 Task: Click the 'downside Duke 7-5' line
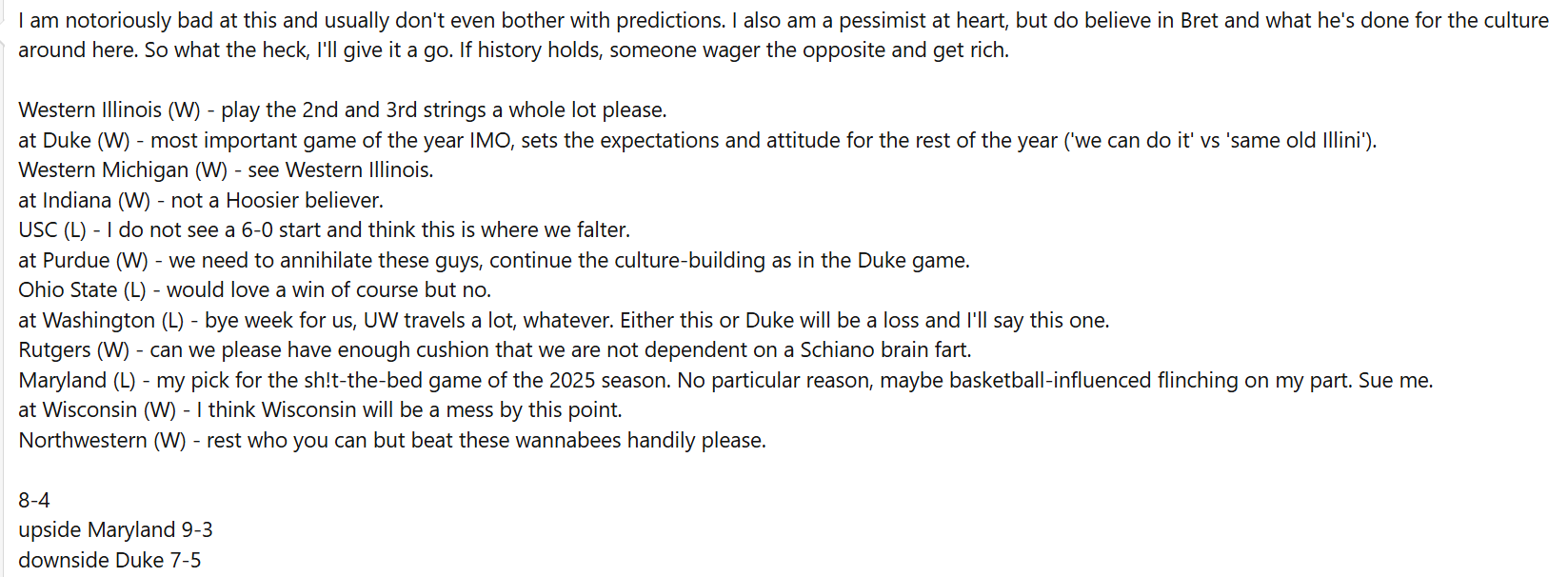109,561
